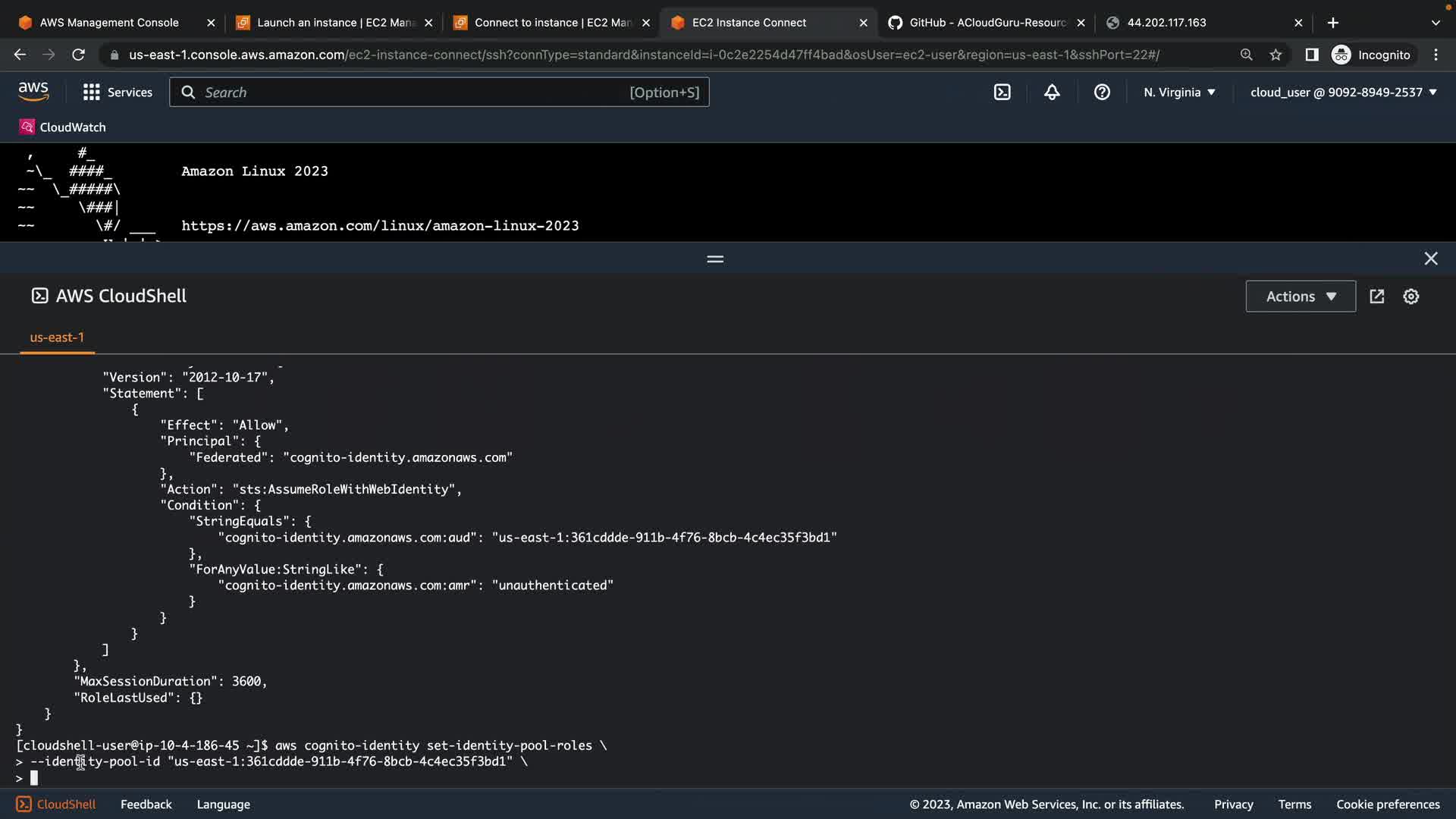1456x819 pixels.
Task: Open the notifications bell
Action: (x=1052, y=92)
